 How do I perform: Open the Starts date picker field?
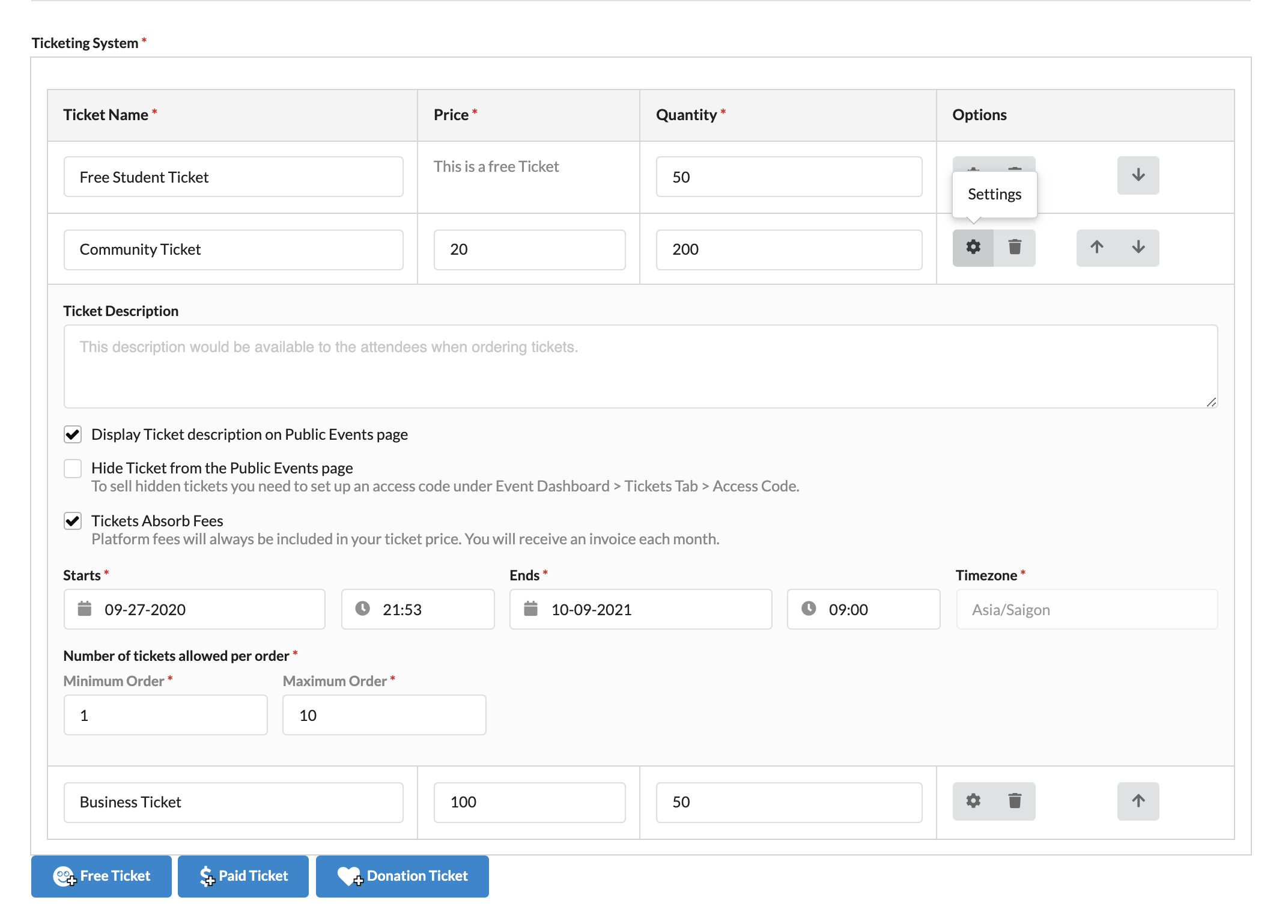[x=198, y=609]
